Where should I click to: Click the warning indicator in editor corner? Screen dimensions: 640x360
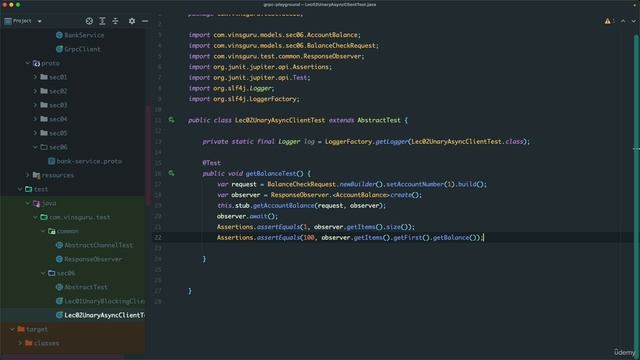608,21
